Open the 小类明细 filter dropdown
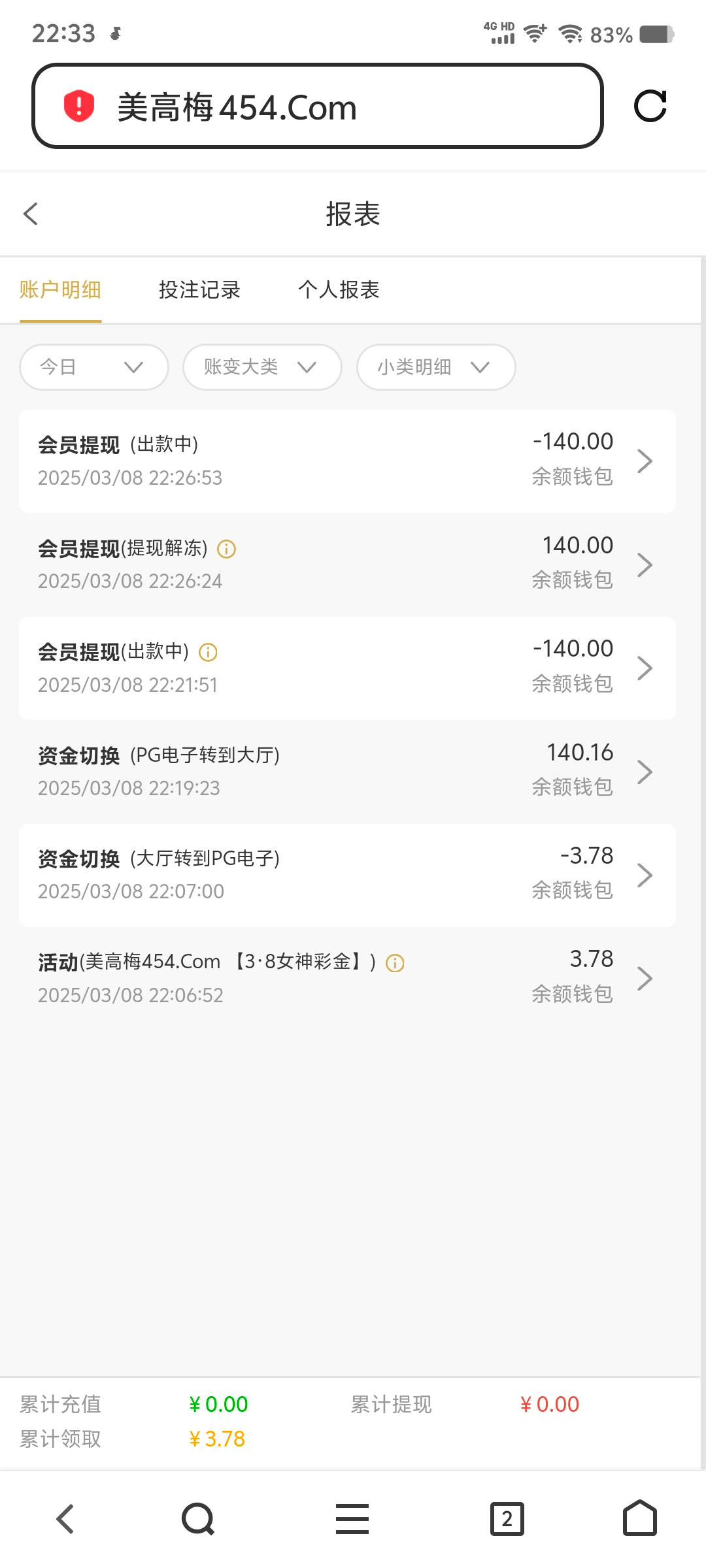 point(435,367)
